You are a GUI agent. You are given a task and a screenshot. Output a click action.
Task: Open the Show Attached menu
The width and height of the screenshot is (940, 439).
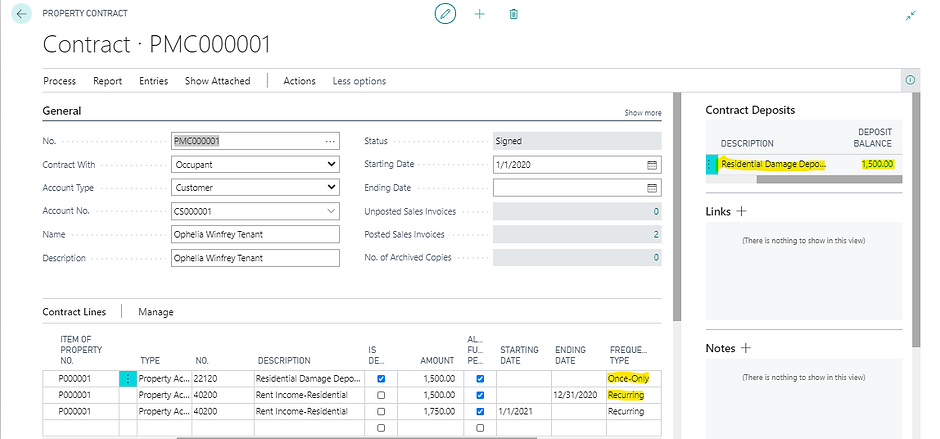[217, 81]
